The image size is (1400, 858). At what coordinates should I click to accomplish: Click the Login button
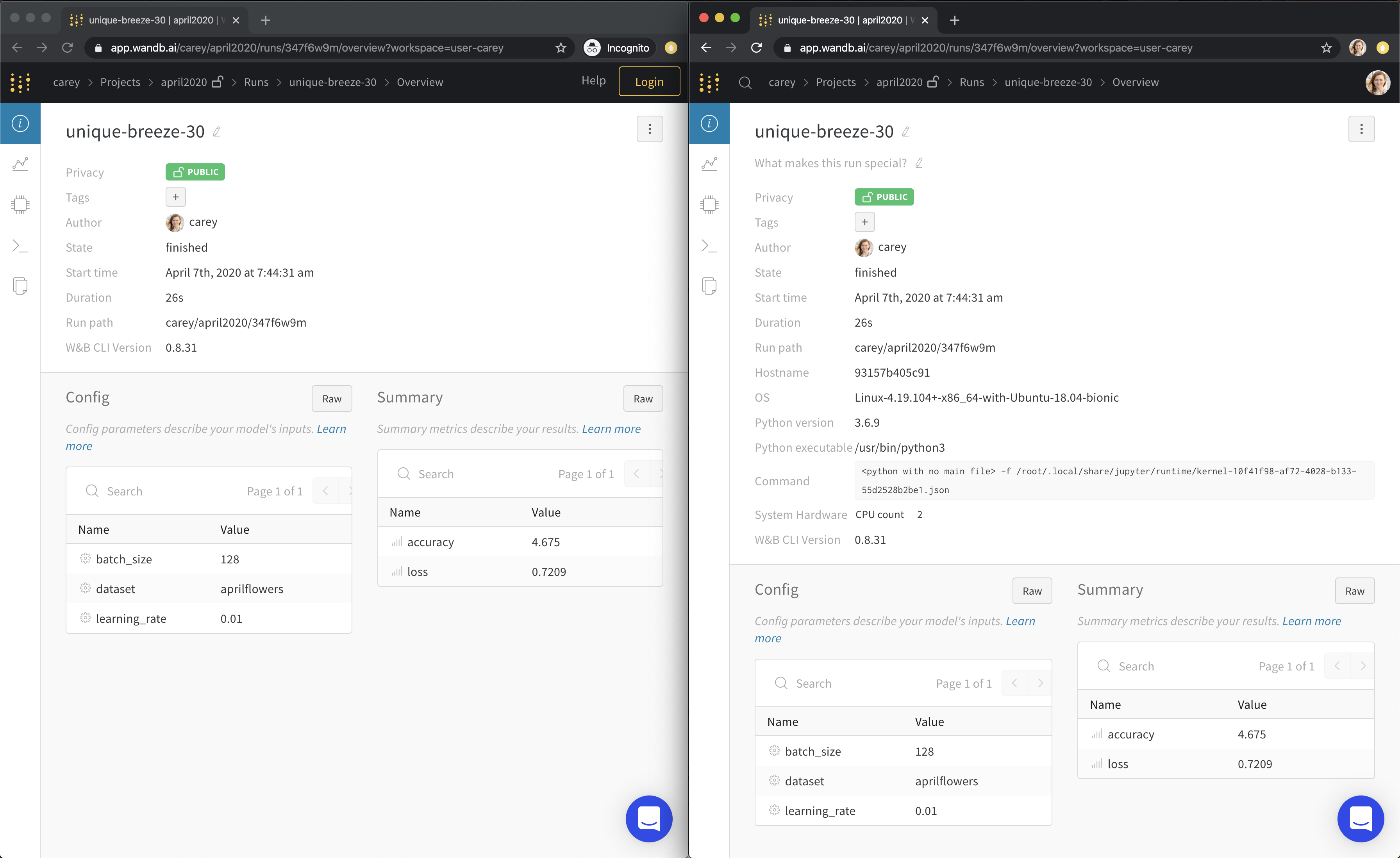tap(649, 82)
